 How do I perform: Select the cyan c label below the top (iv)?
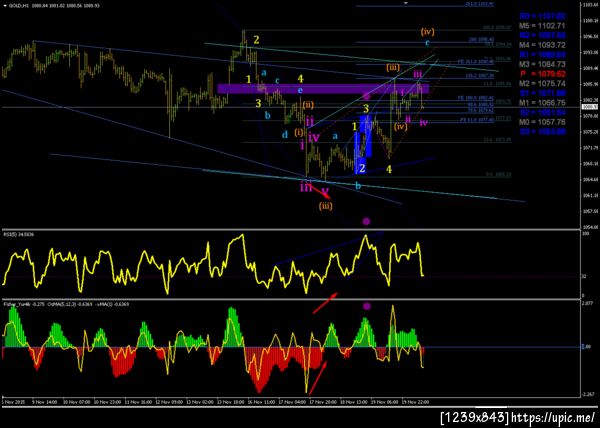pos(427,42)
